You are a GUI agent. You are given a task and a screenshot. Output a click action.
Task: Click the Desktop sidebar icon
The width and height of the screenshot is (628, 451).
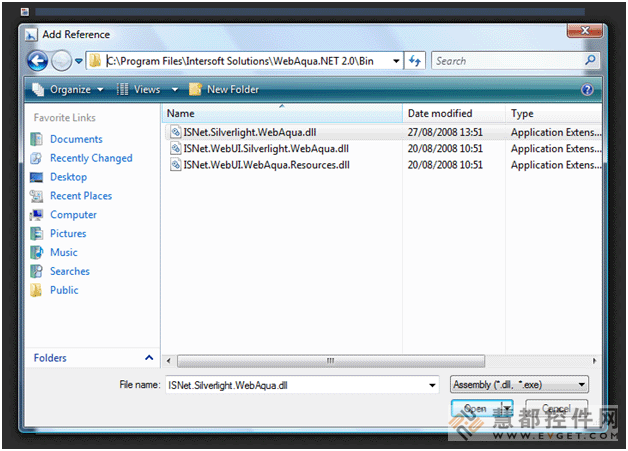36,177
